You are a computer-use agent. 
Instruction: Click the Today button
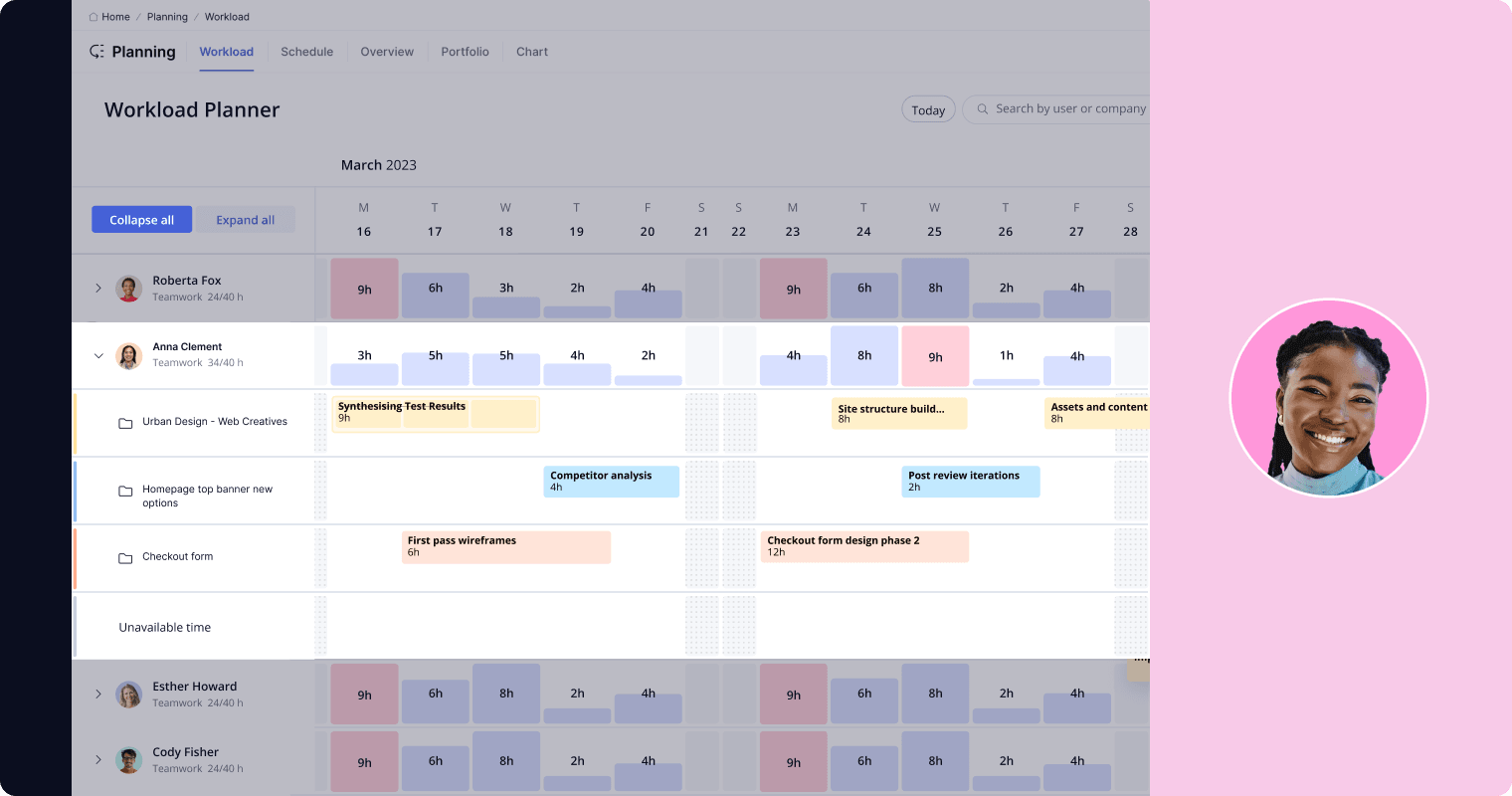[x=928, y=109]
